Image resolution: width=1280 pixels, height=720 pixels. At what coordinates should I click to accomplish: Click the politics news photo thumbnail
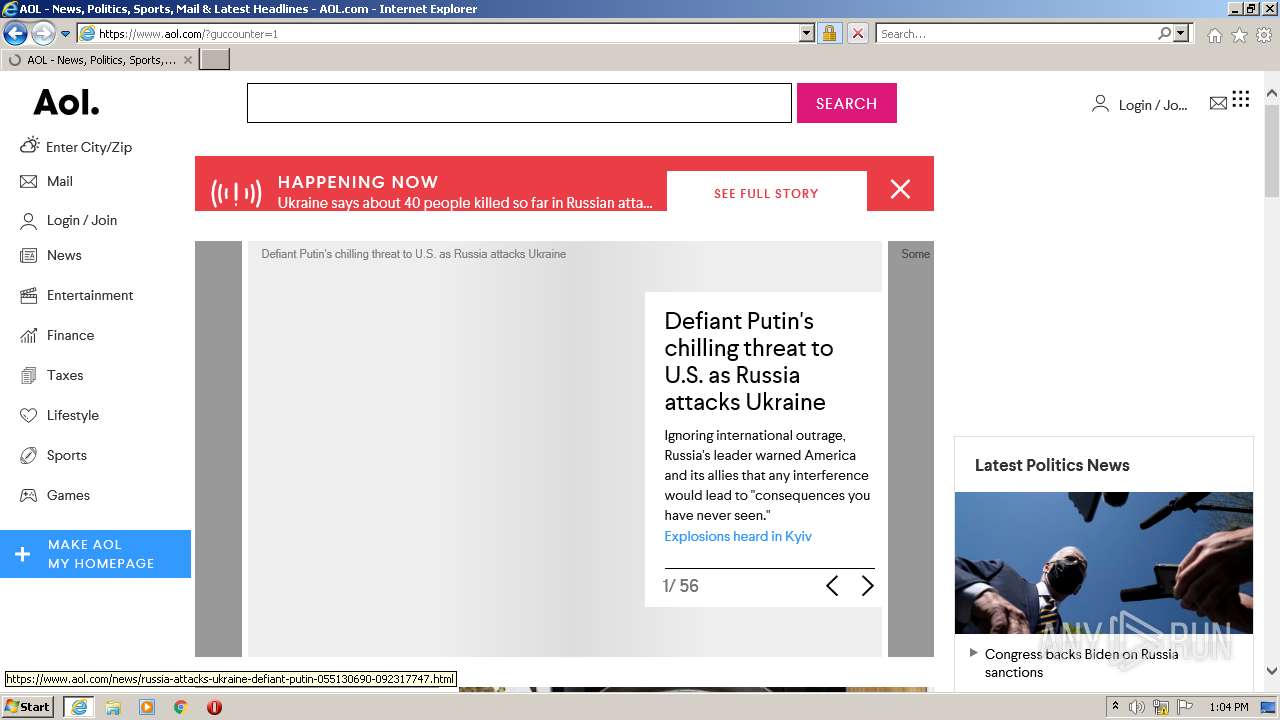coord(1103,563)
